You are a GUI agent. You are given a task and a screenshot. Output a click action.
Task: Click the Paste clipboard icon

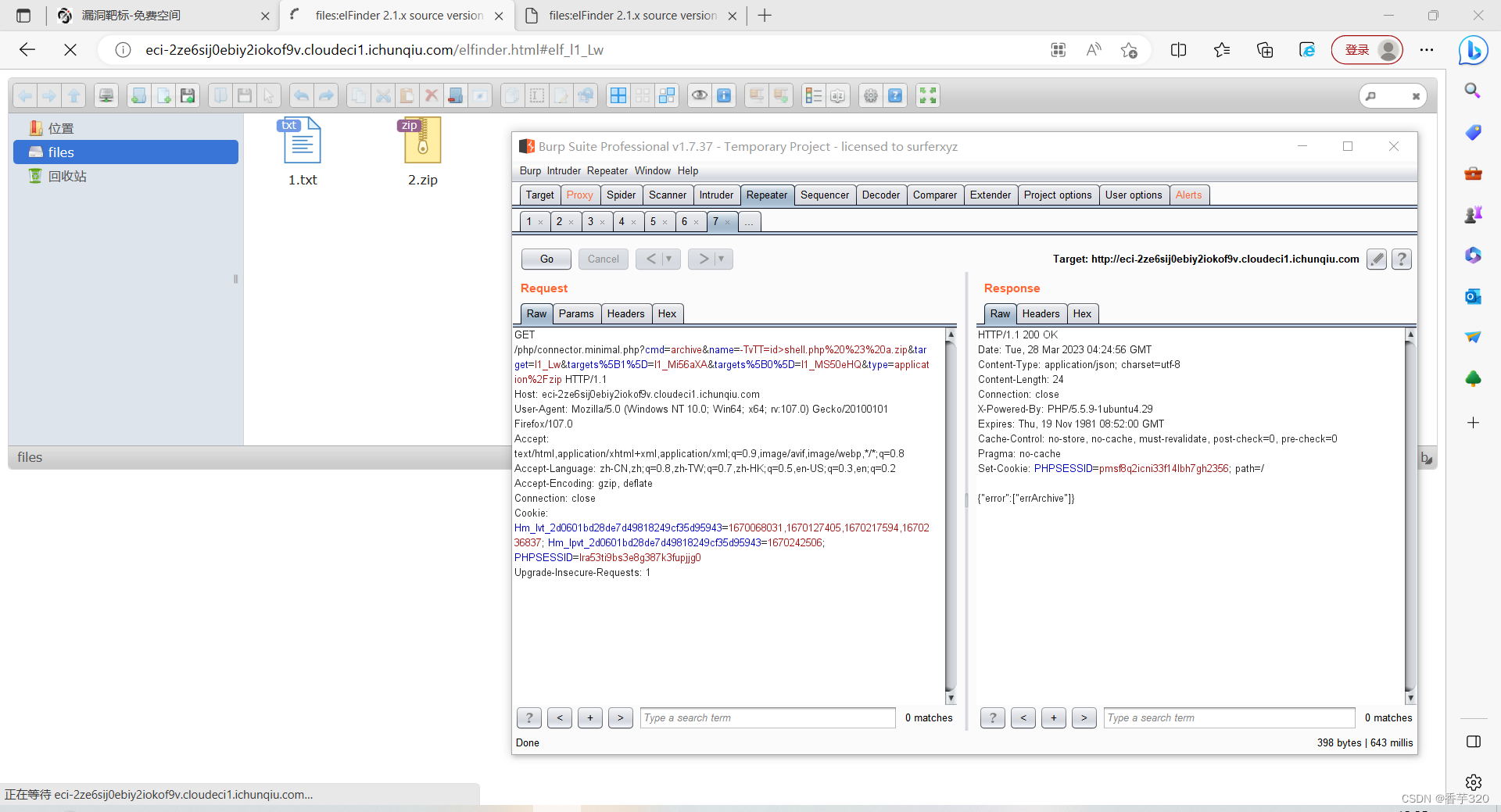coord(407,95)
